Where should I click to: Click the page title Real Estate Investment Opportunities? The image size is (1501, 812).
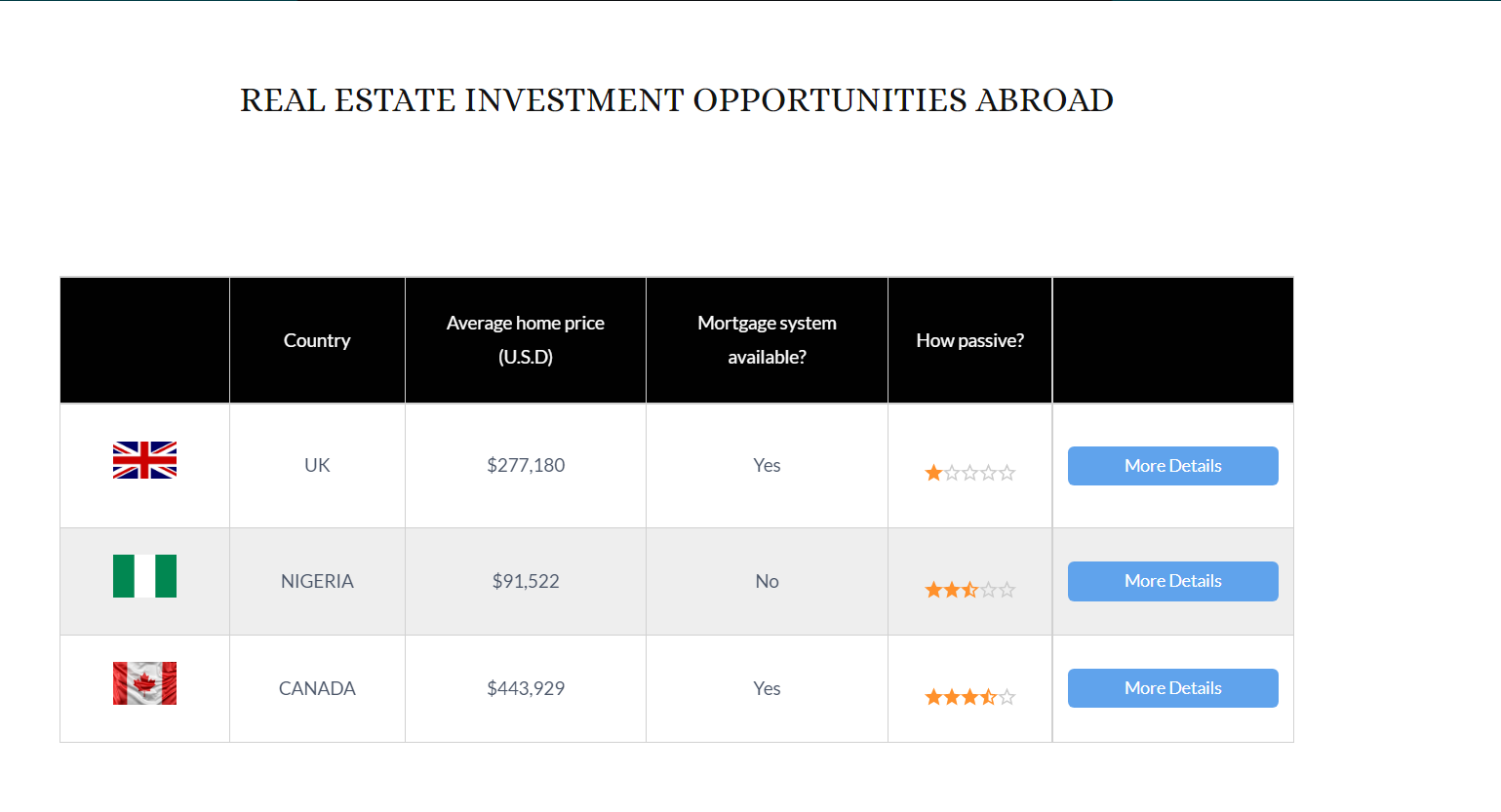click(677, 100)
